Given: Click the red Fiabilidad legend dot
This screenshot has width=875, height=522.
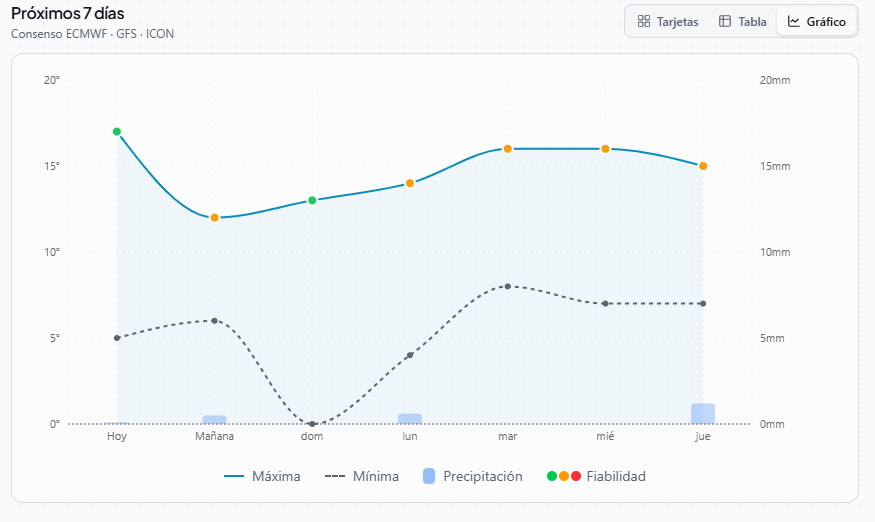Looking at the screenshot, I should coord(576,477).
